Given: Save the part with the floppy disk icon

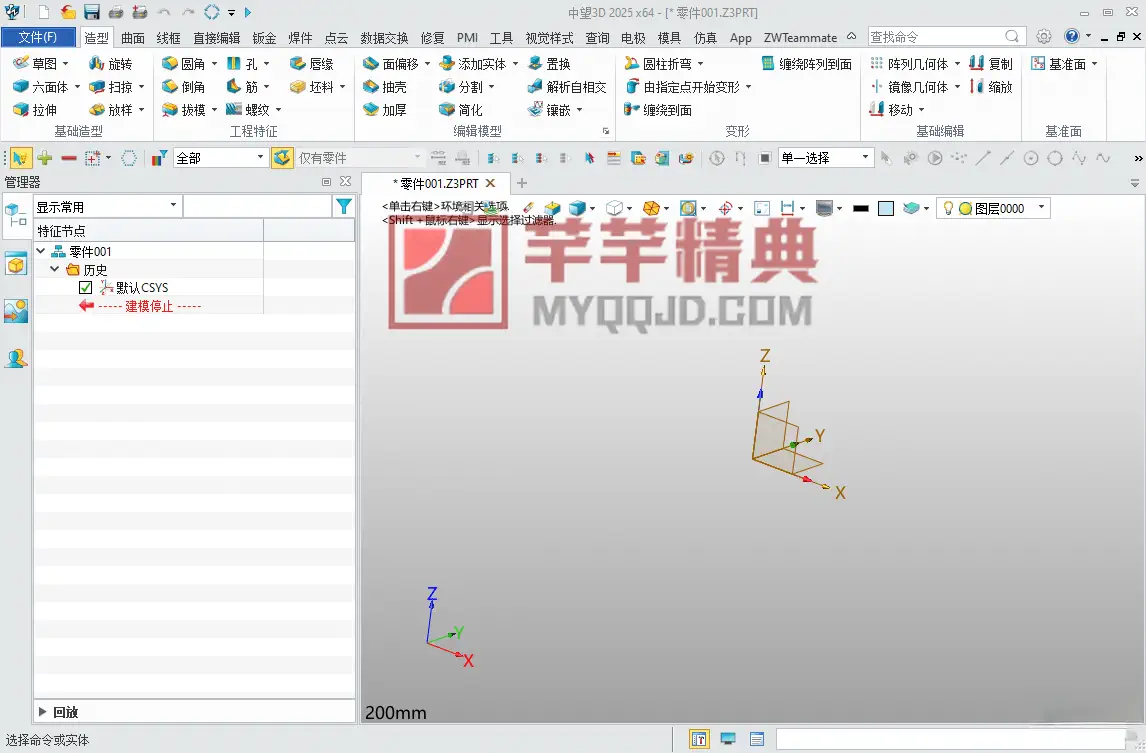Looking at the screenshot, I should coord(91,12).
